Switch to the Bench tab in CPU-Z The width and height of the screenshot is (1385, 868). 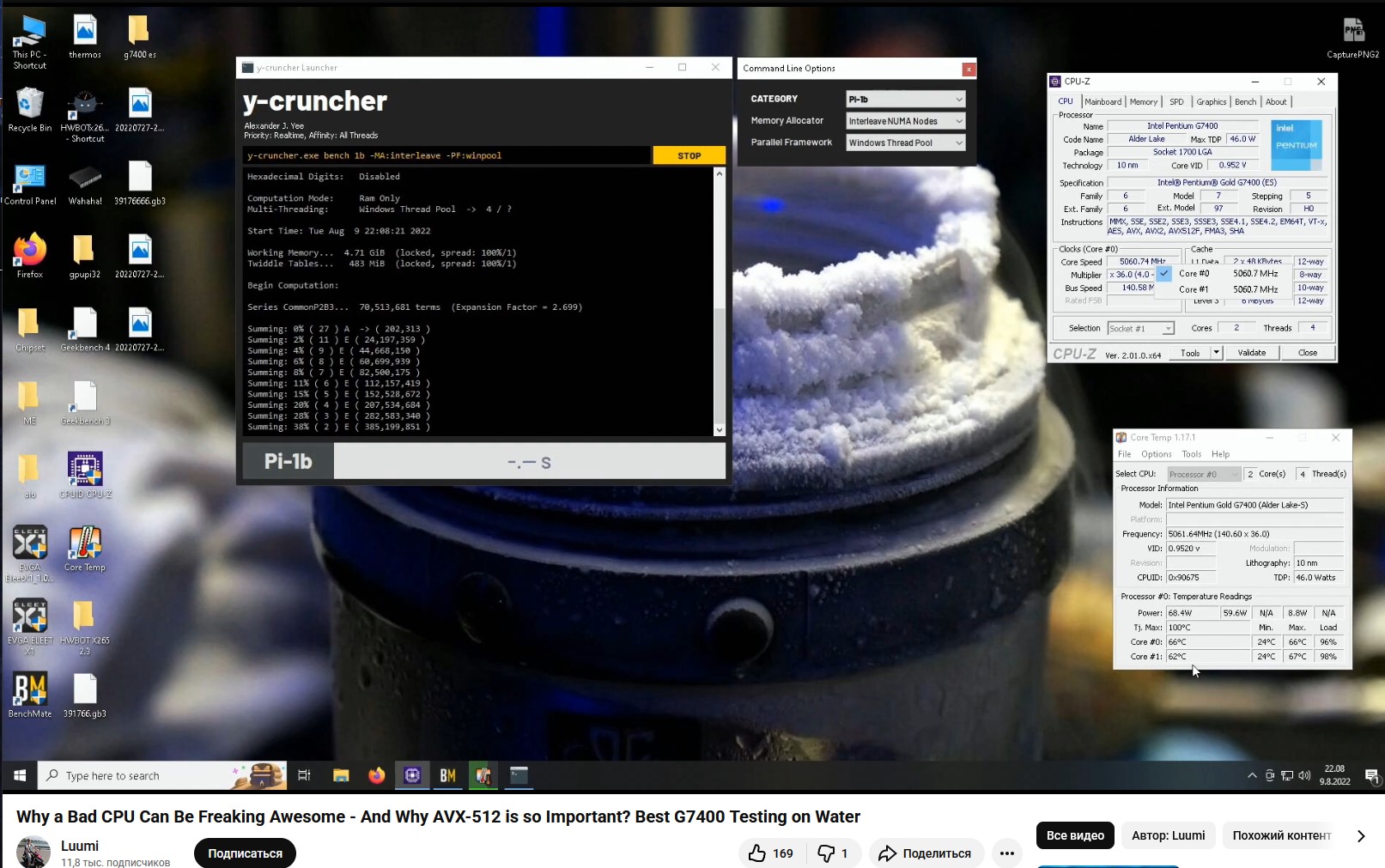[x=1246, y=101]
